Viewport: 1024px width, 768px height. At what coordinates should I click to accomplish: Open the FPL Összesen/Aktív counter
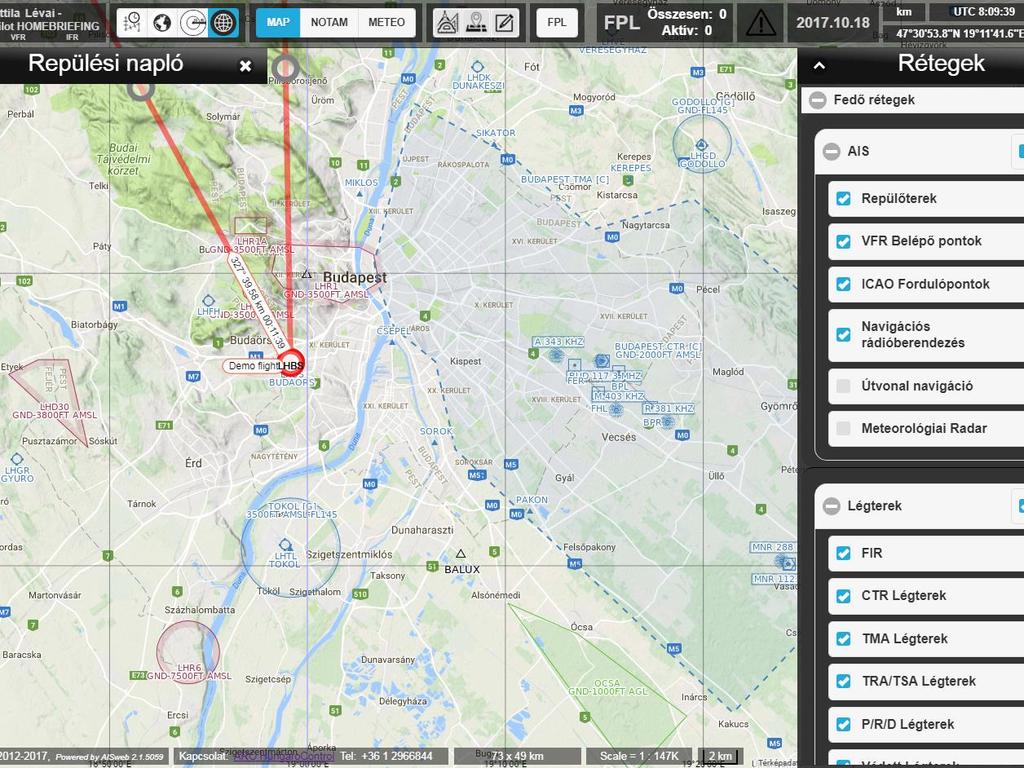click(x=665, y=22)
